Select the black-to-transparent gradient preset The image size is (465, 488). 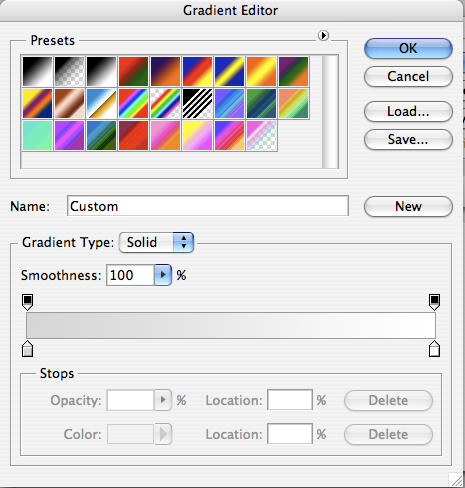(69, 71)
